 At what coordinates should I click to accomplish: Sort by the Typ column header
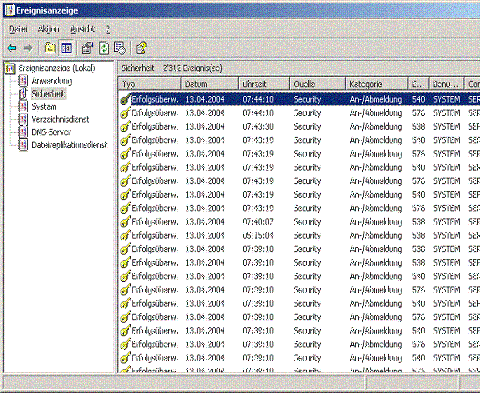[149, 84]
